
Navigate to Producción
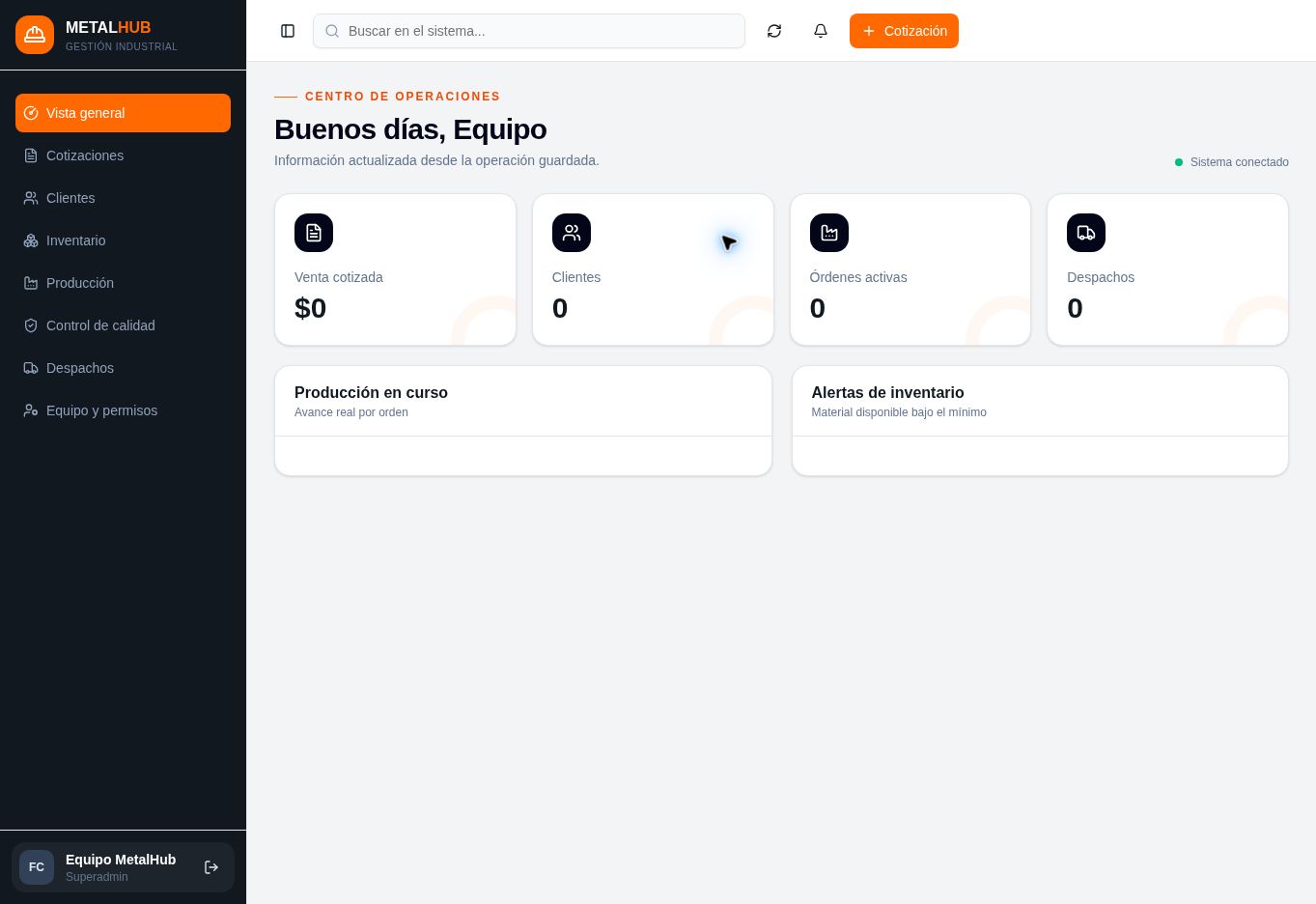(x=123, y=283)
